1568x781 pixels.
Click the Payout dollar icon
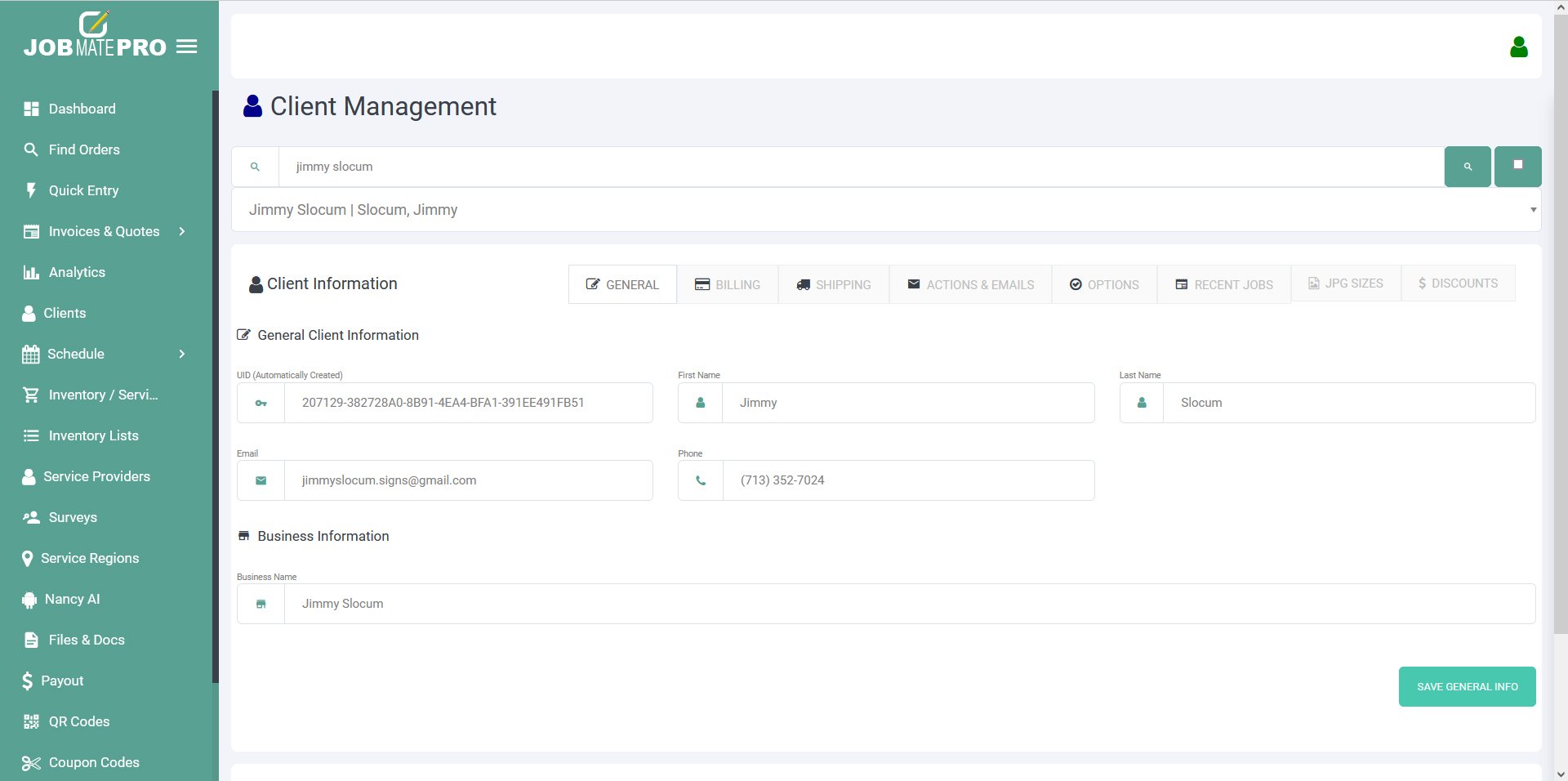[28, 681]
